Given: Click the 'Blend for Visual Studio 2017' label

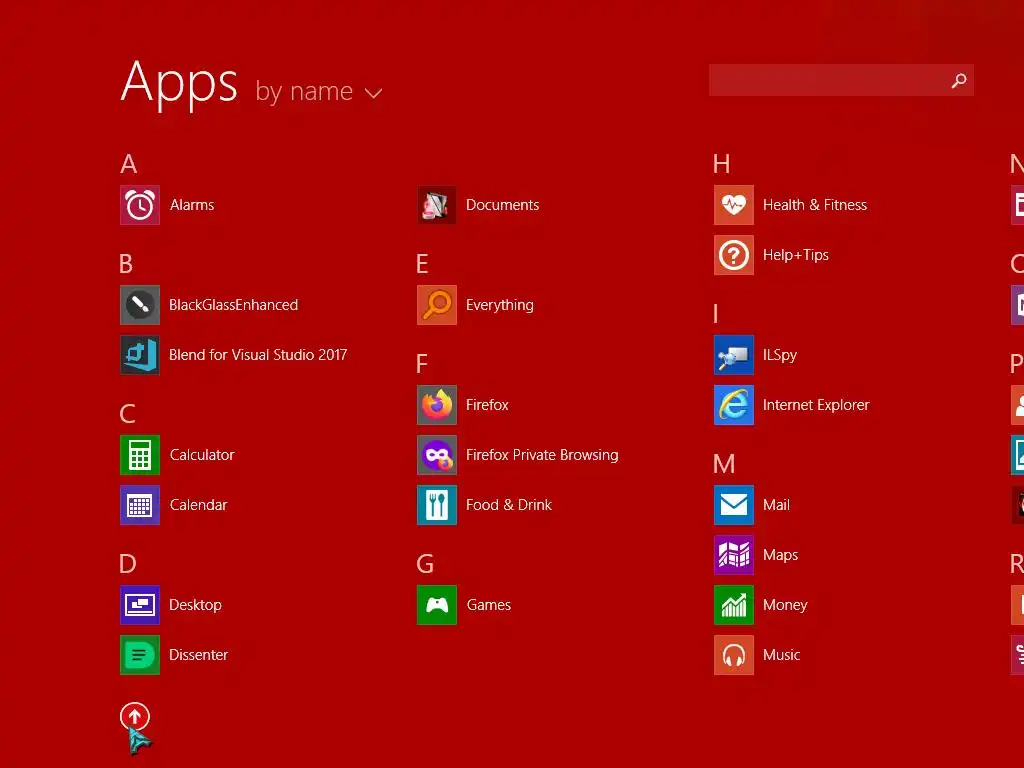Looking at the screenshot, I should 258,355.
